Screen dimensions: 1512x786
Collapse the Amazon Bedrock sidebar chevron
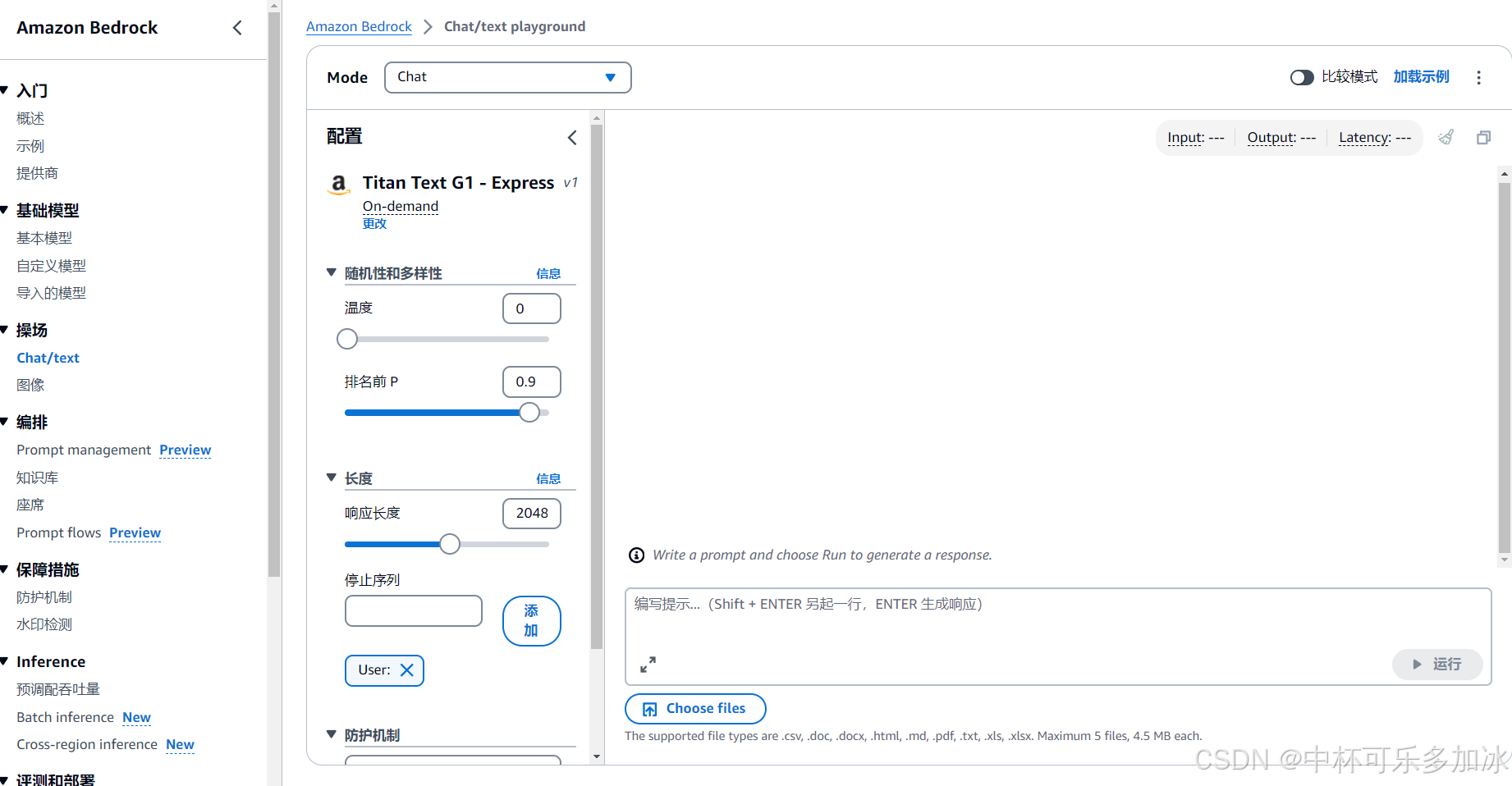click(x=237, y=28)
